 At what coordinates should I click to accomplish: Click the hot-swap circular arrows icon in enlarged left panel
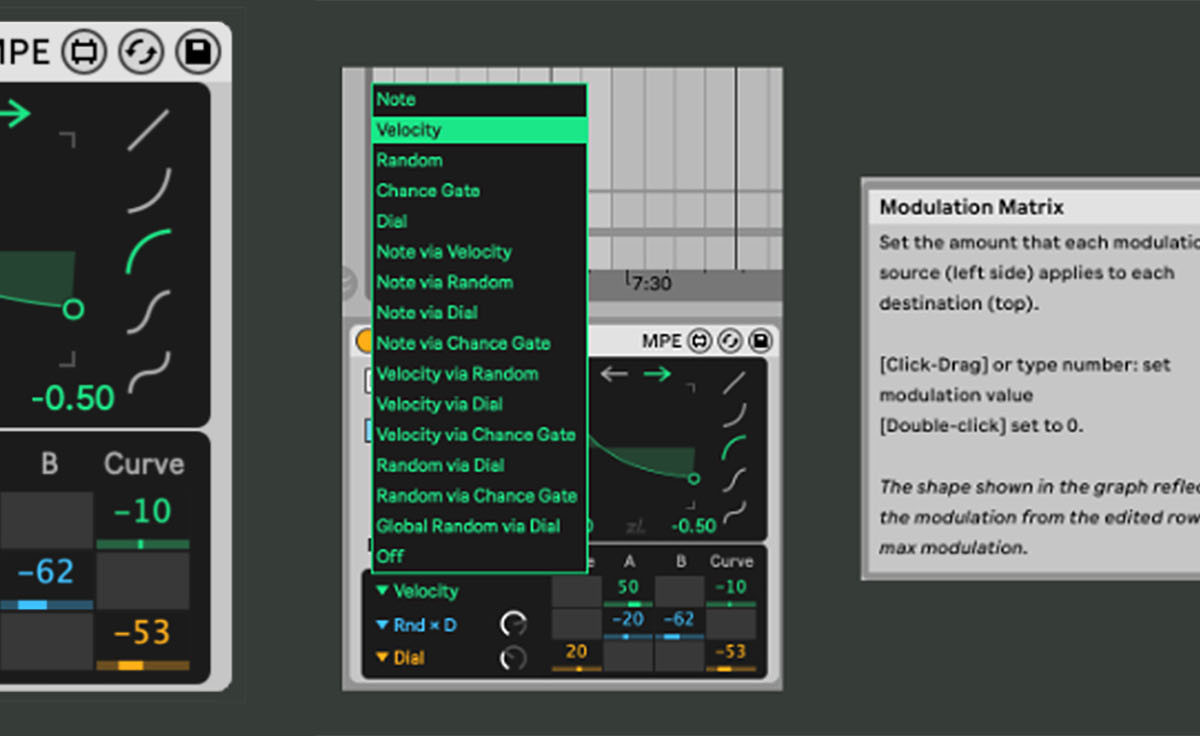coord(141,52)
